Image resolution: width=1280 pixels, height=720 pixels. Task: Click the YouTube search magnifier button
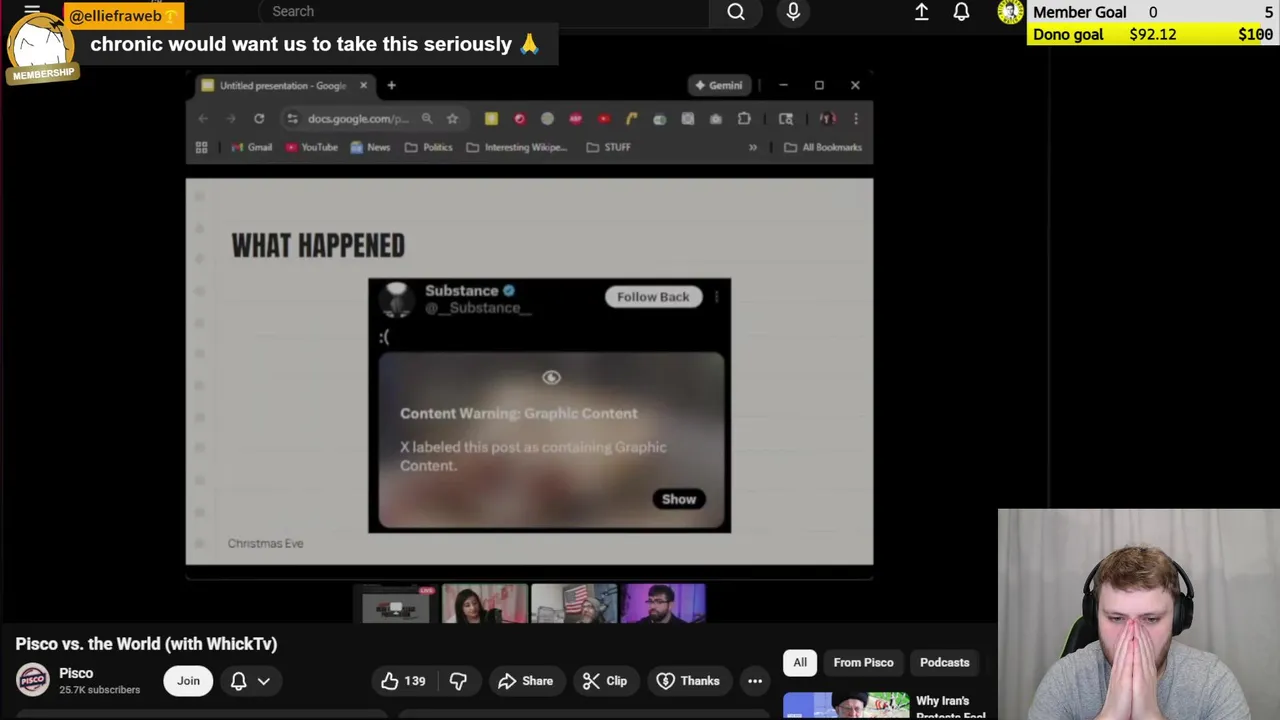tap(736, 12)
